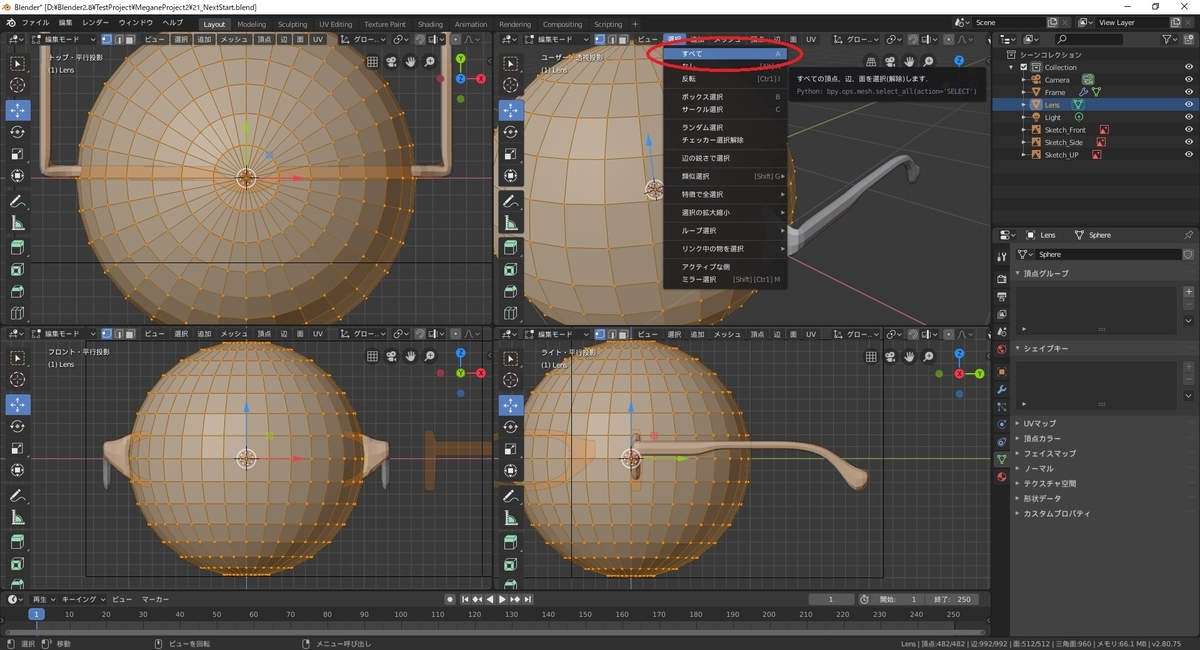Image resolution: width=1200 pixels, height=650 pixels.
Task: Enable face select mode in Top viewport header
Action: (x=131, y=39)
